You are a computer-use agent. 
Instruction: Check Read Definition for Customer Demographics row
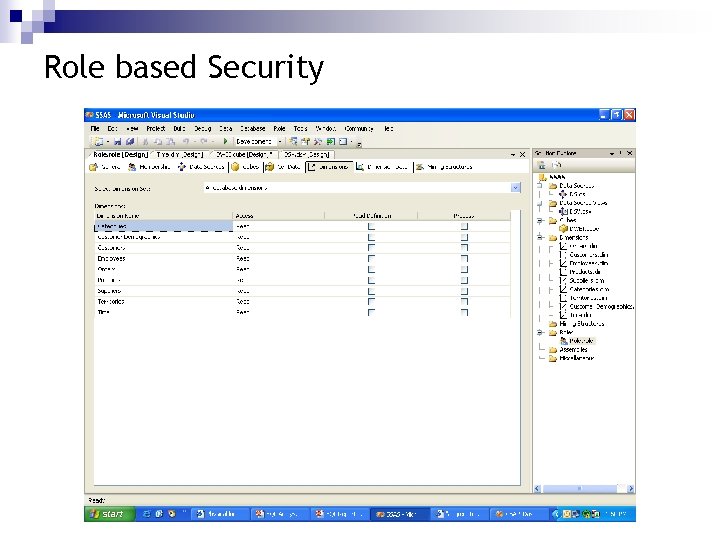click(371, 237)
